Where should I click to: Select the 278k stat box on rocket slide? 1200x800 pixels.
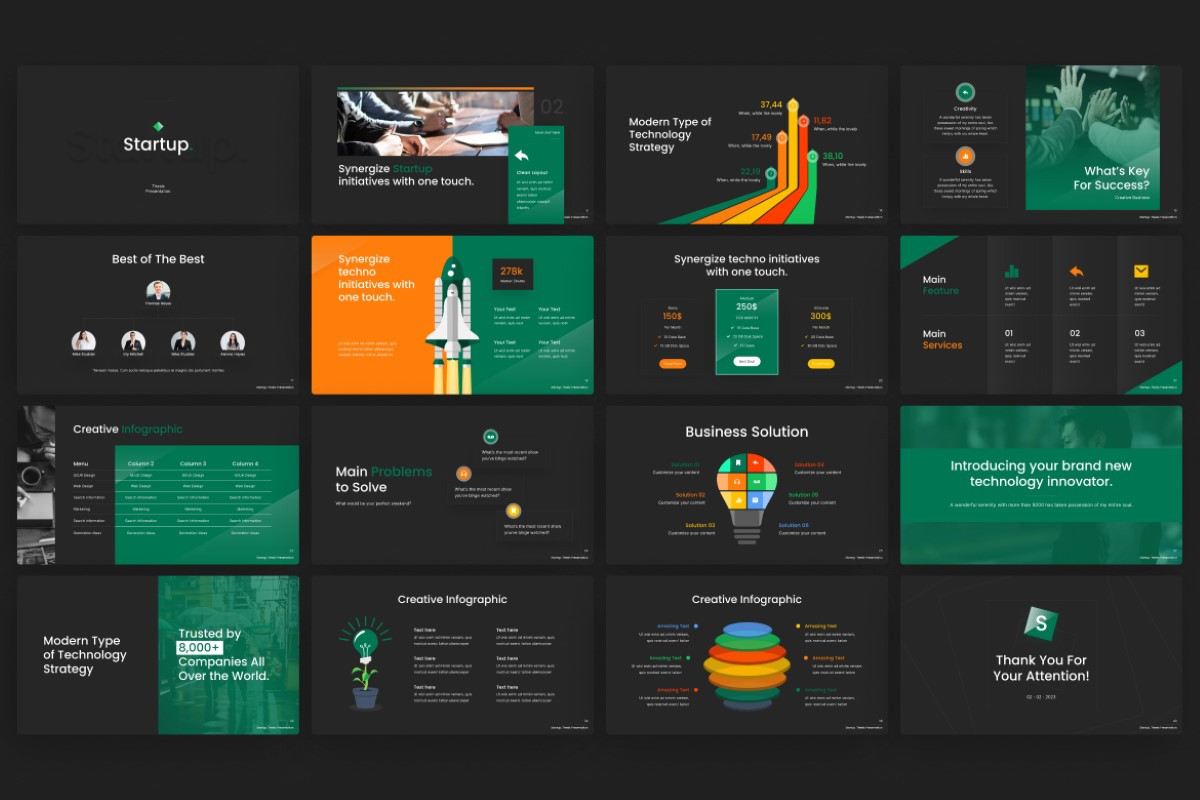pyautogui.click(x=512, y=274)
